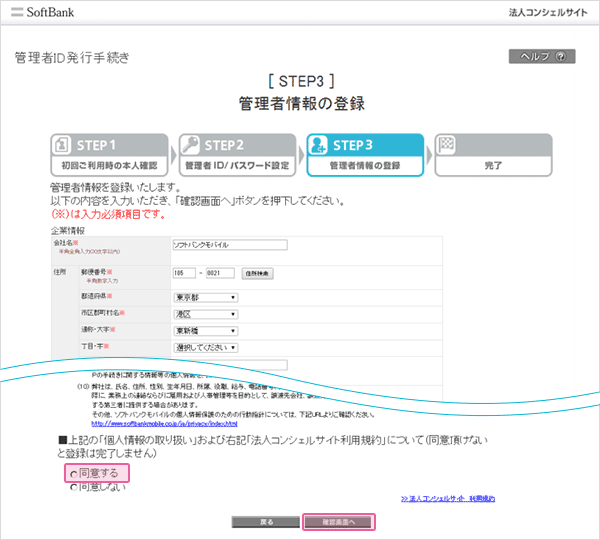Select the 同意しない radio button

click(73, 487)
